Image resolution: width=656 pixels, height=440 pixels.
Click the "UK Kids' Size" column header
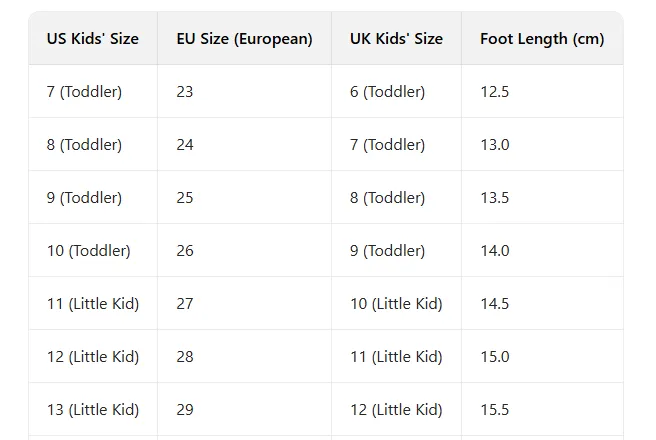pyautogui.click(x=396, y=39)
